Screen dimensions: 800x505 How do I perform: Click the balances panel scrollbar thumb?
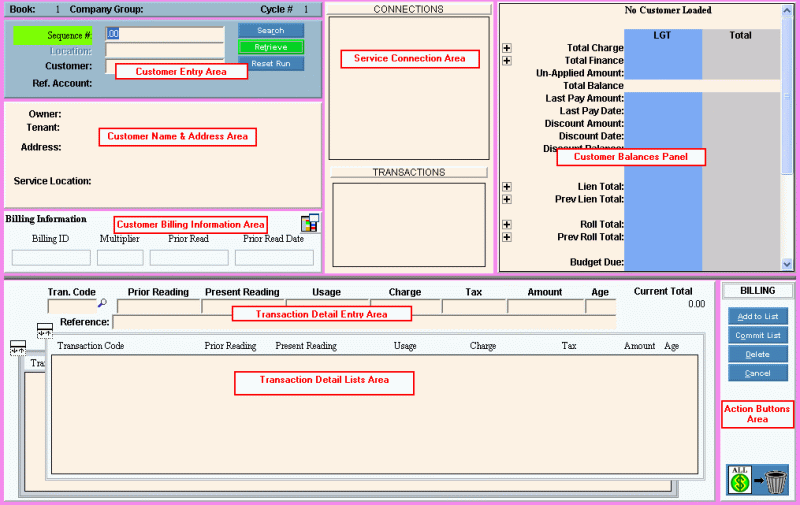pos(787,95)
